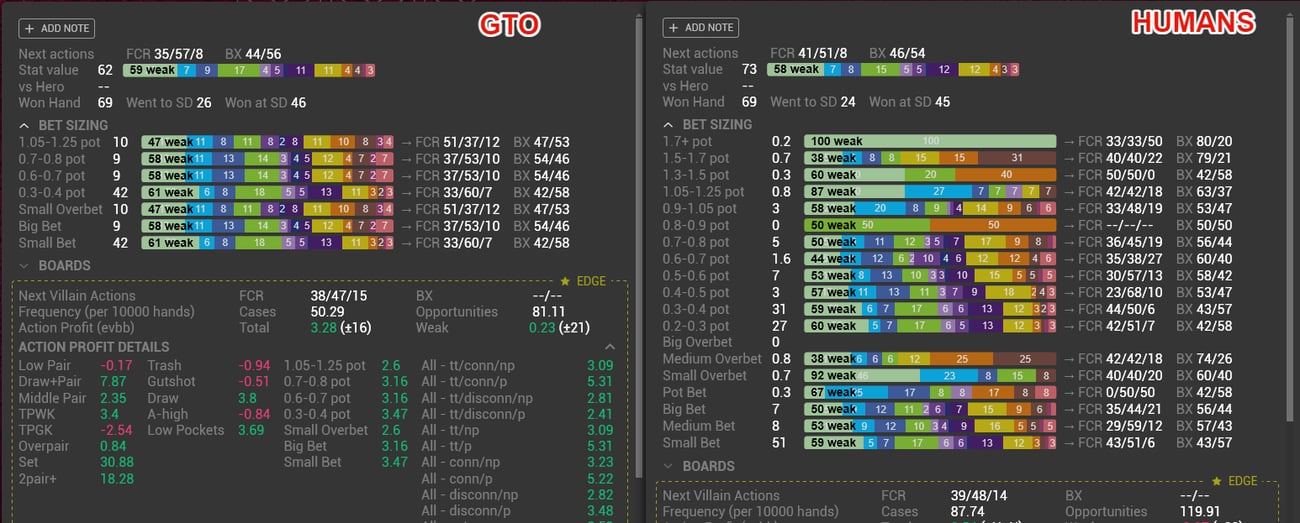Image resolution: width=1300 pixels, height=523 pixels.
Task: Click the right panel ADD NOTE button
Action: point(700,28)
